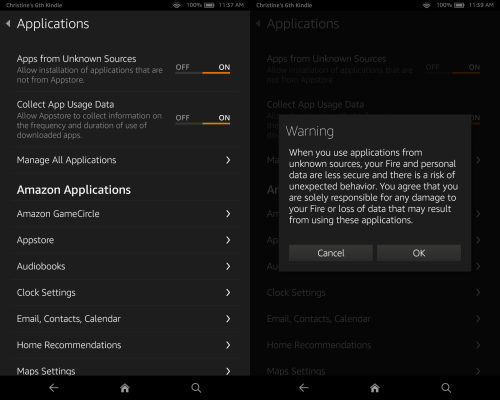Tap the back navigation icon in left screen's bottom bar

[x=54, y=388]
